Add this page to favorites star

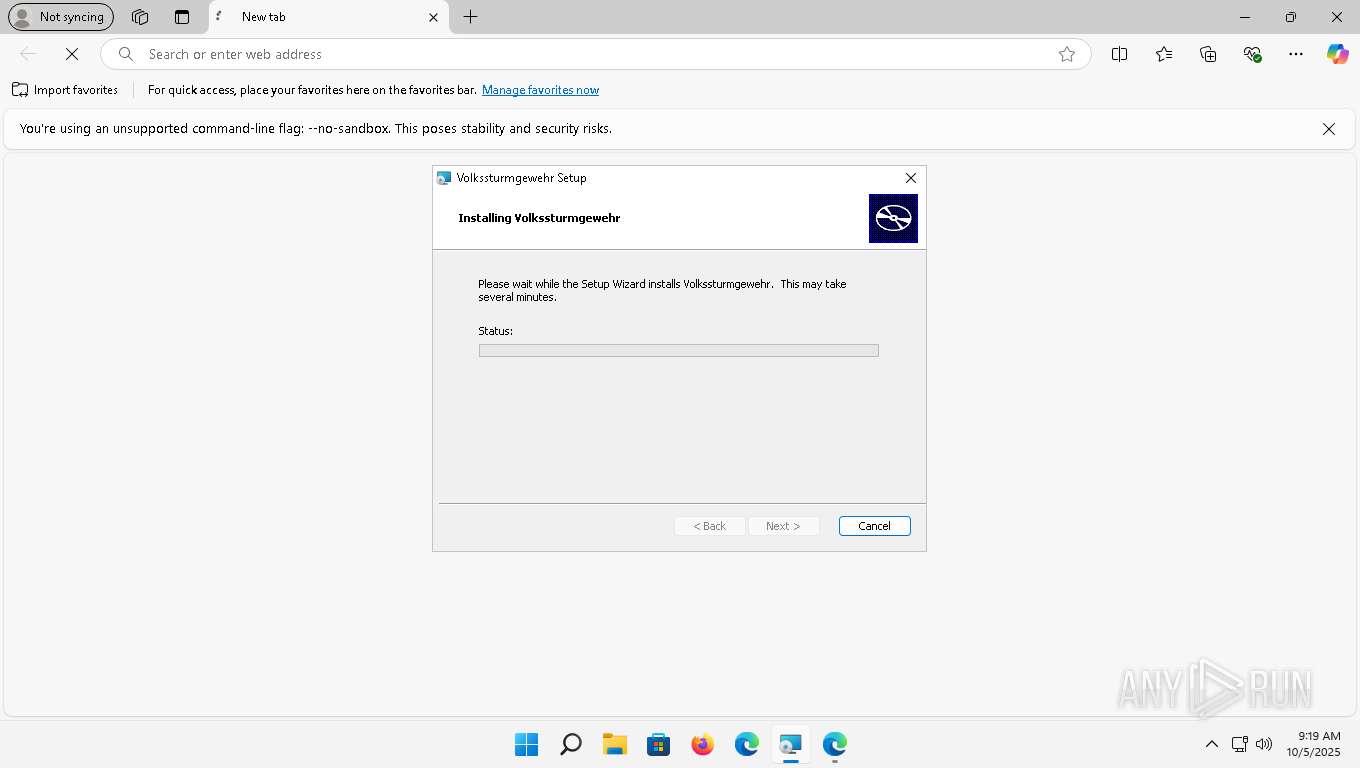(1067, 54)
